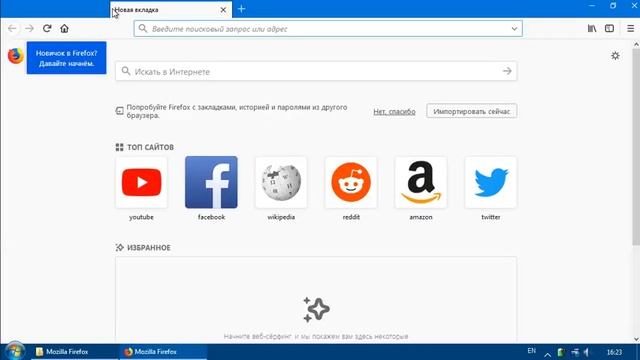Open a new tab with plus button
This screenshot has height=360, width=640.
tap(241, 9)
